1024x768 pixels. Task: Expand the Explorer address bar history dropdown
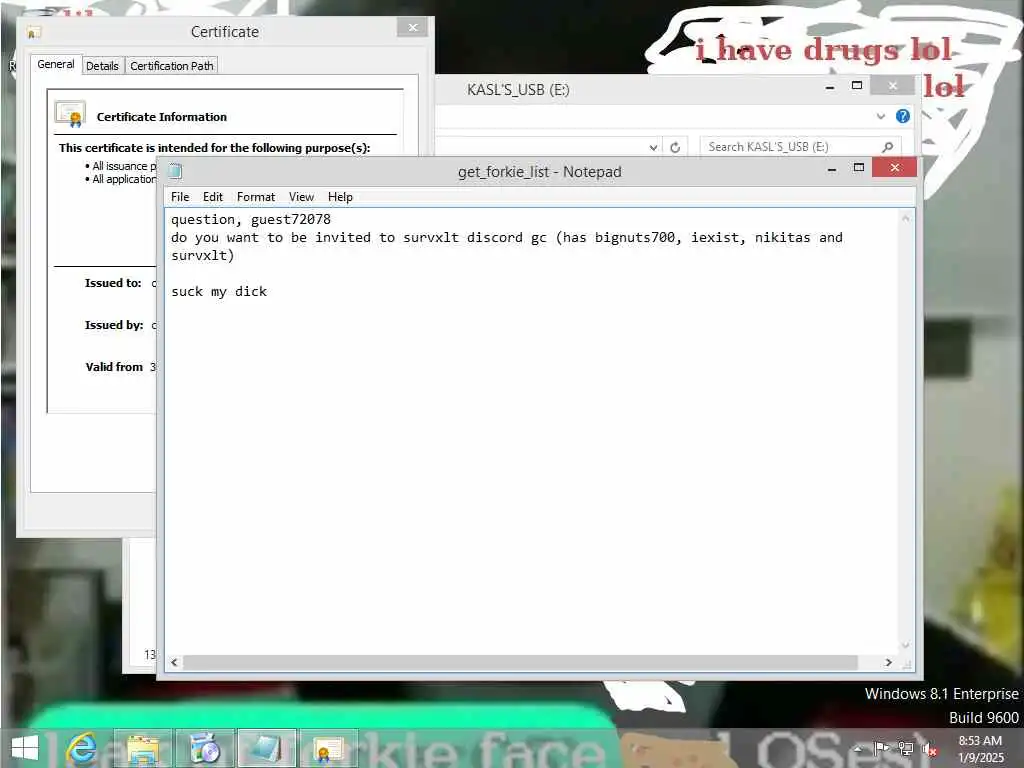click(x=652, y=147)
